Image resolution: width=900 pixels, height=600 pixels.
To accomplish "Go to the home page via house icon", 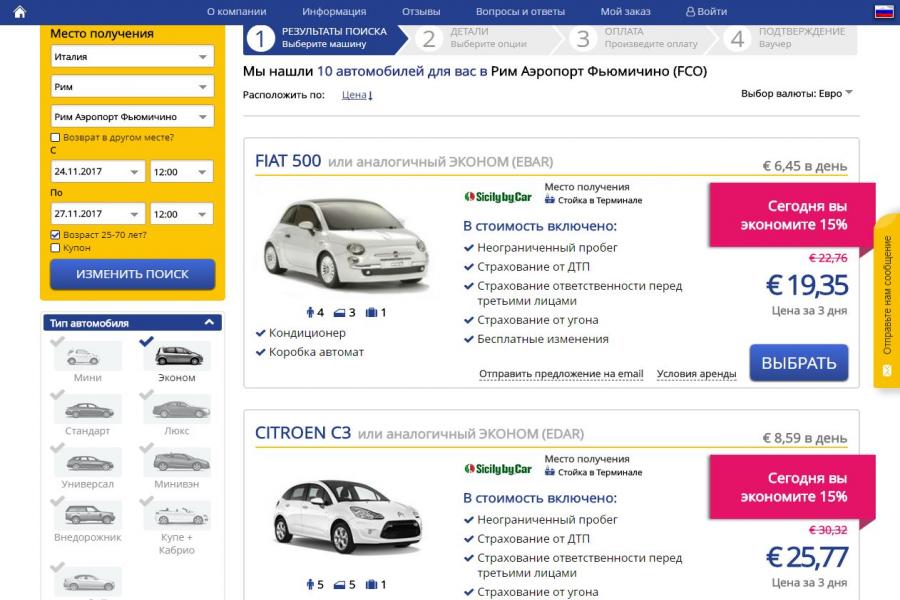I will coord(20,11).
